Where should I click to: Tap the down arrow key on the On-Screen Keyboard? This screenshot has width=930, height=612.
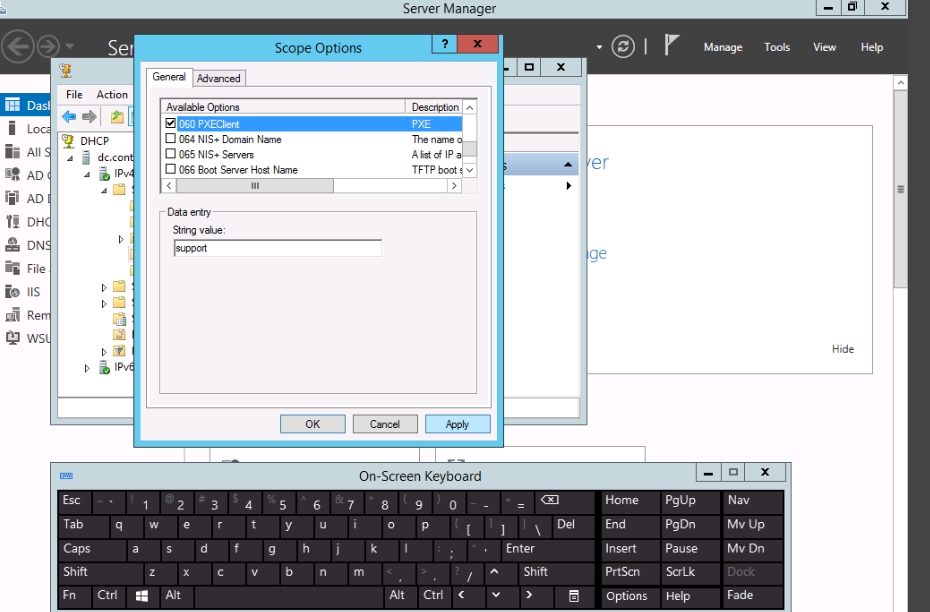[x=496, y=595]
